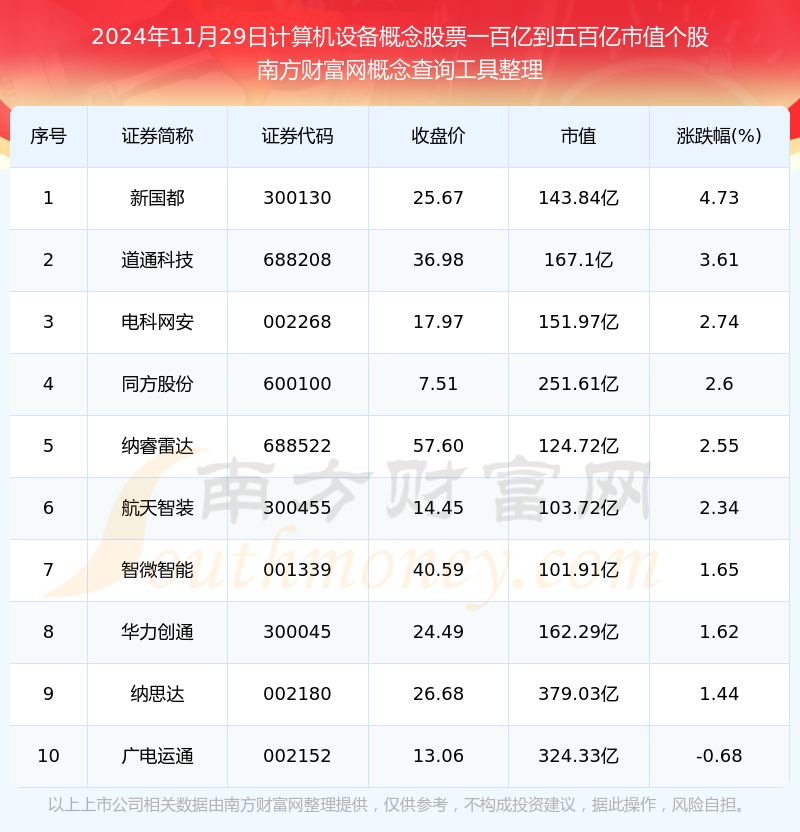Select stock name 道通科技
The height and width of the screenshot is (832, 800).
157,260
